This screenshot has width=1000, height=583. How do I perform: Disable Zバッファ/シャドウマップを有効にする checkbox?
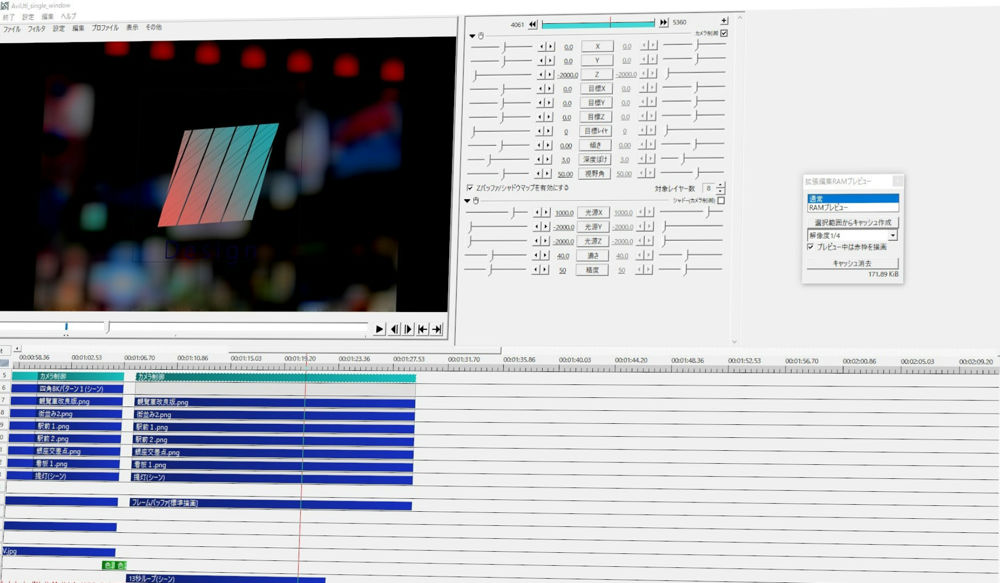[470, 187]
